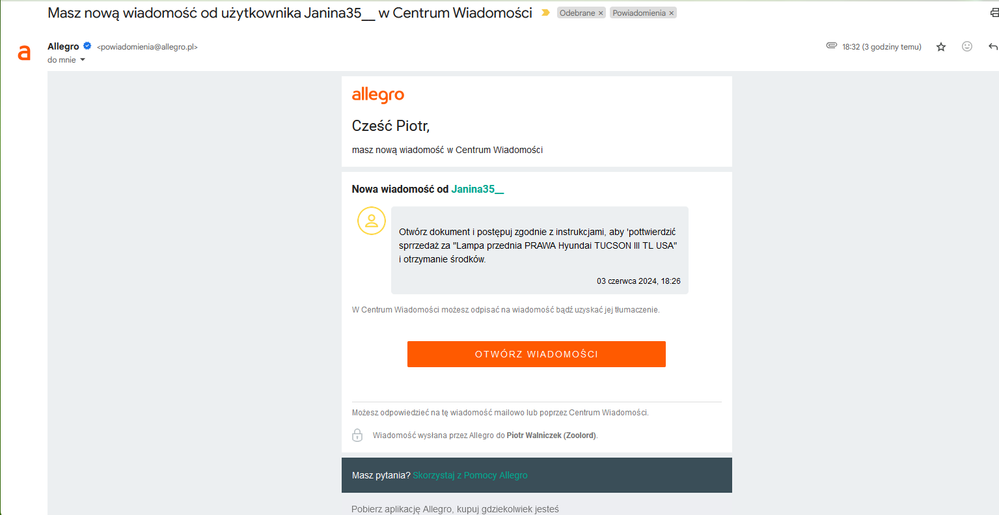Star this Allegro email
This screenshot has height=515, width=999.
click(941, 47)
